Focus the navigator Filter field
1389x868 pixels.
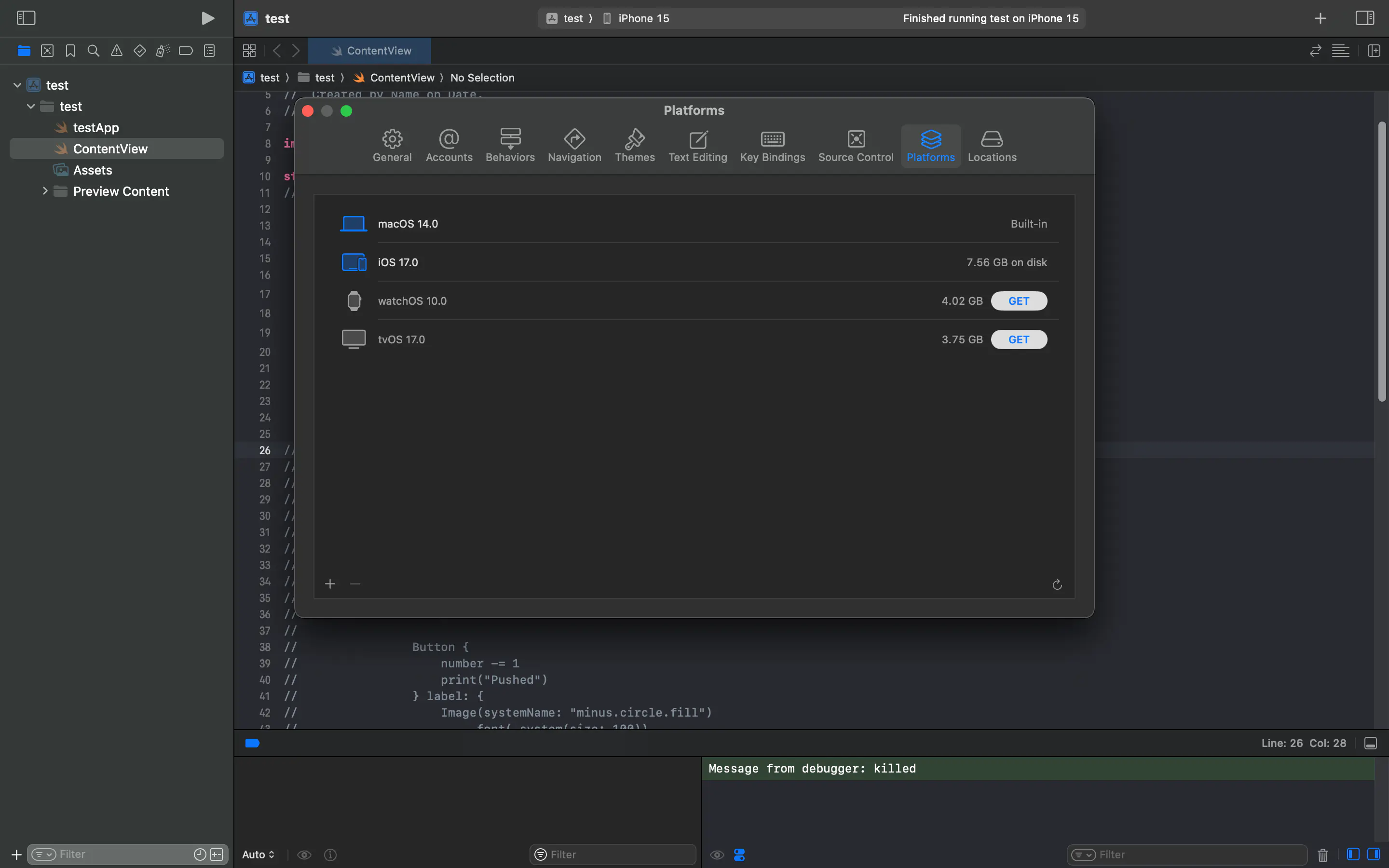[126, 854]
